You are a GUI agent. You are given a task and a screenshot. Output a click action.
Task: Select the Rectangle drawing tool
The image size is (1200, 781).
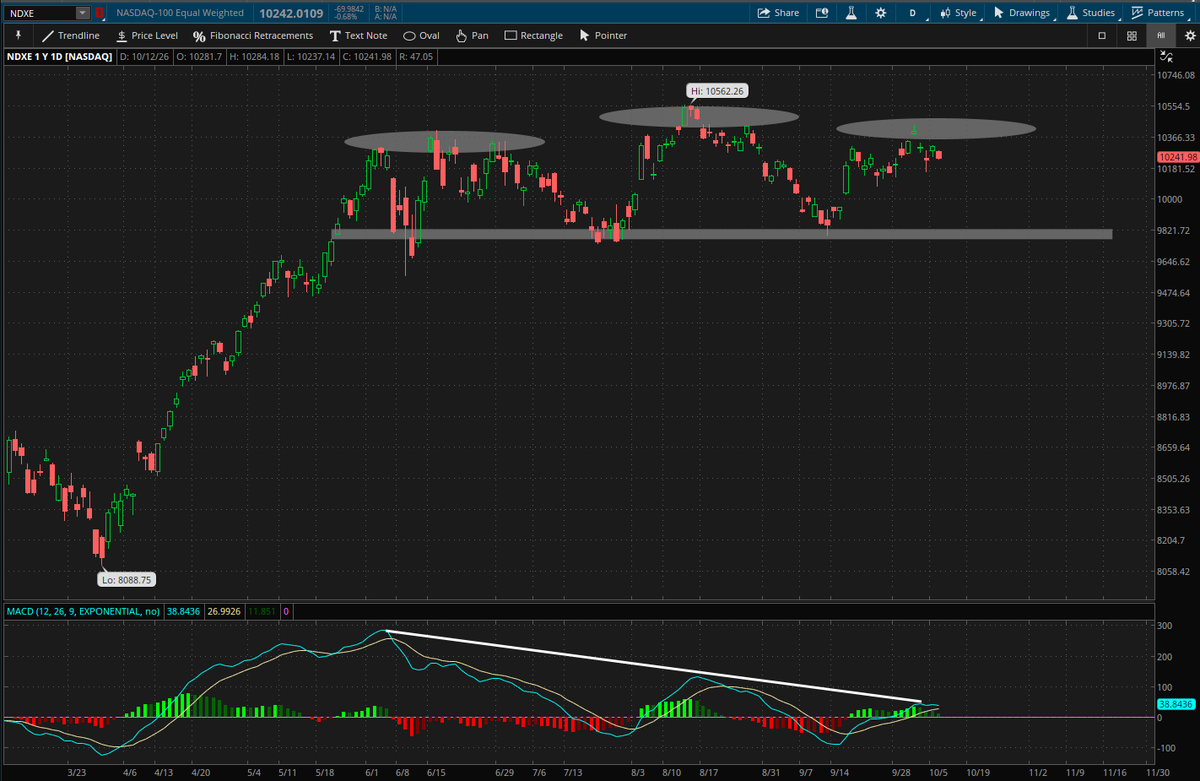(x=533, y=35)
